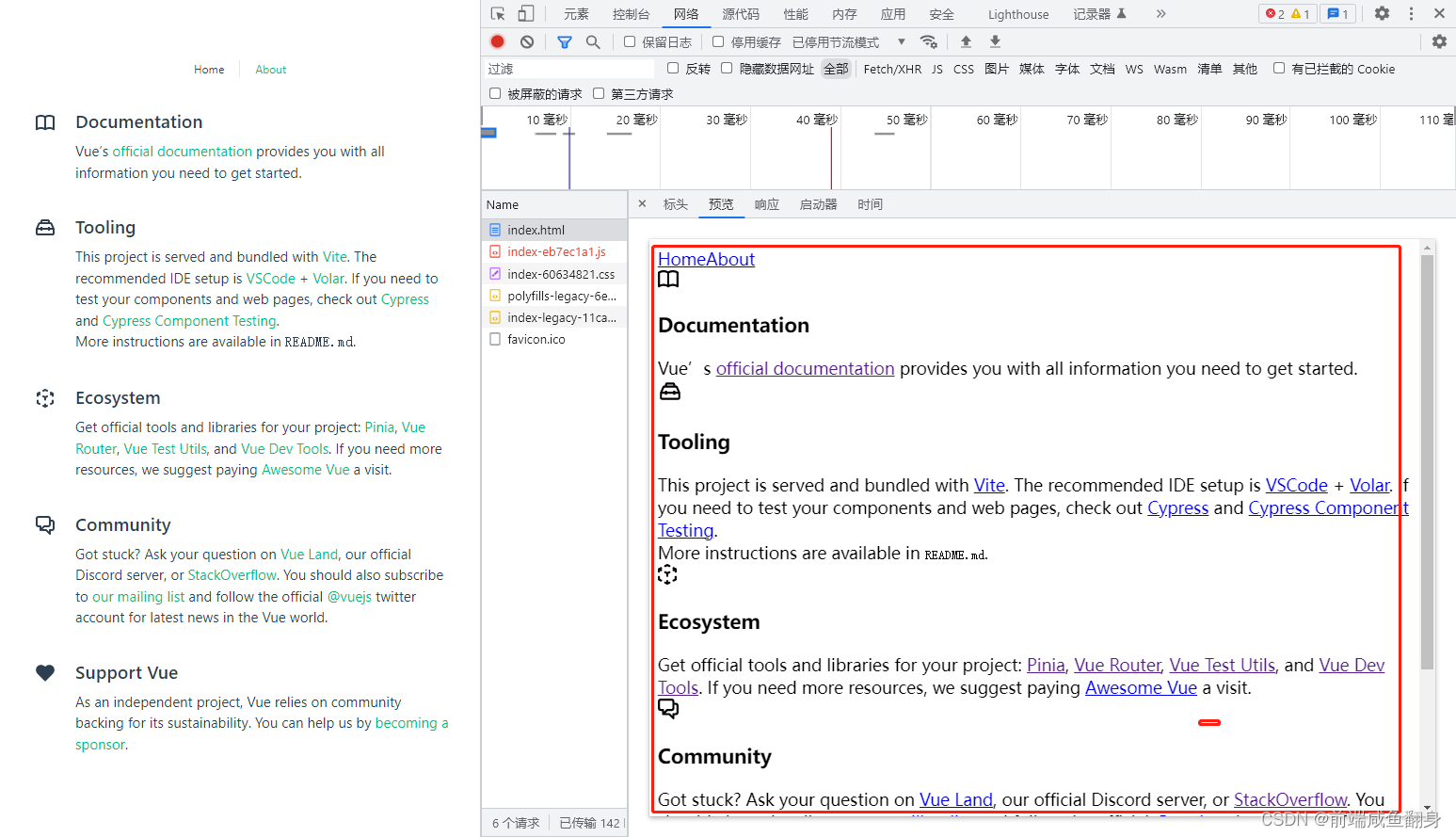The height and width of the screenshot is (837, 1456).
Task: Select the 标头 request detail tab
Action: [x=676, y=204]
